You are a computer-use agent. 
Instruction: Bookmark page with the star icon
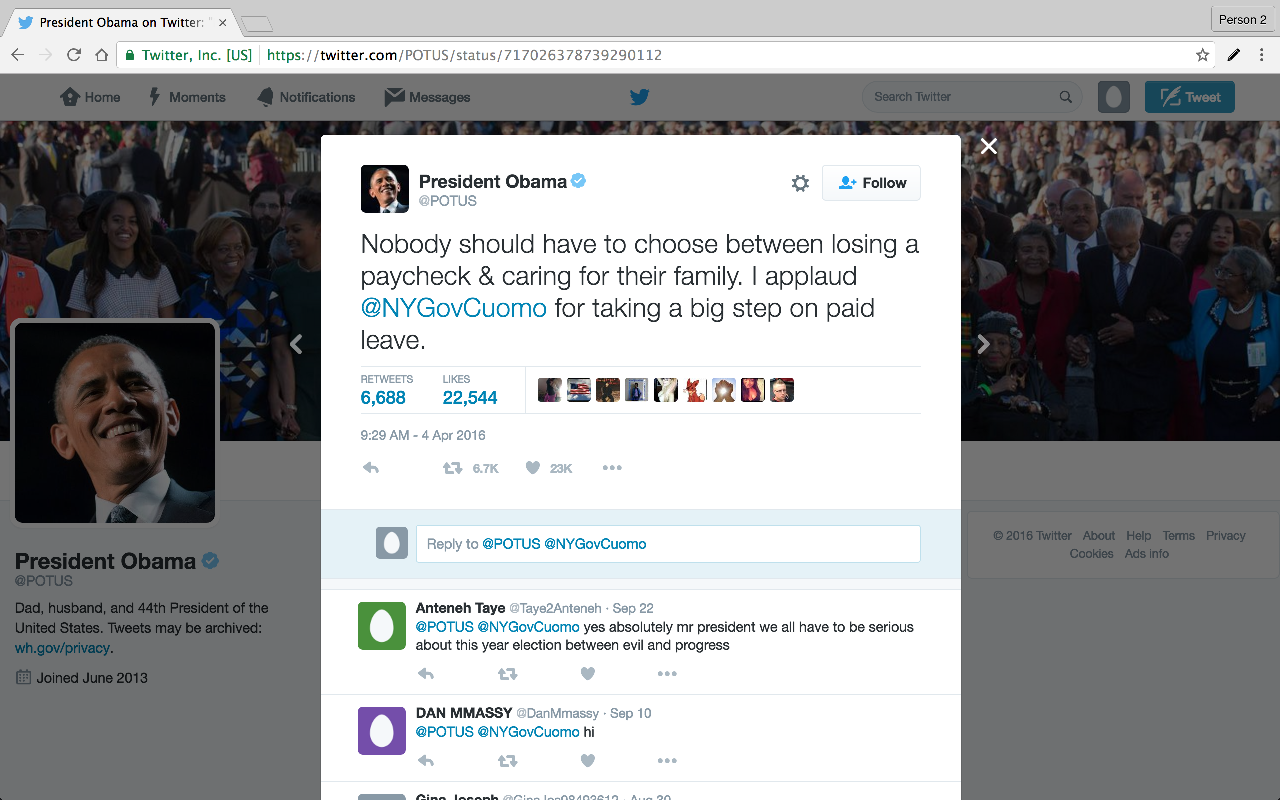pos(1203,55)
